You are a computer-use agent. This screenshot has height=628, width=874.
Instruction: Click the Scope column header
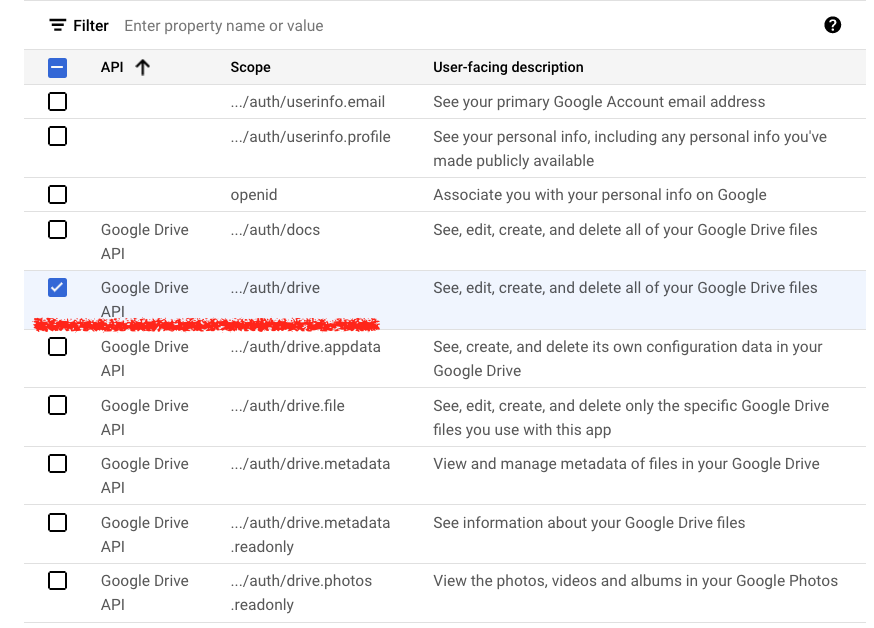click(x=250, y=67)
